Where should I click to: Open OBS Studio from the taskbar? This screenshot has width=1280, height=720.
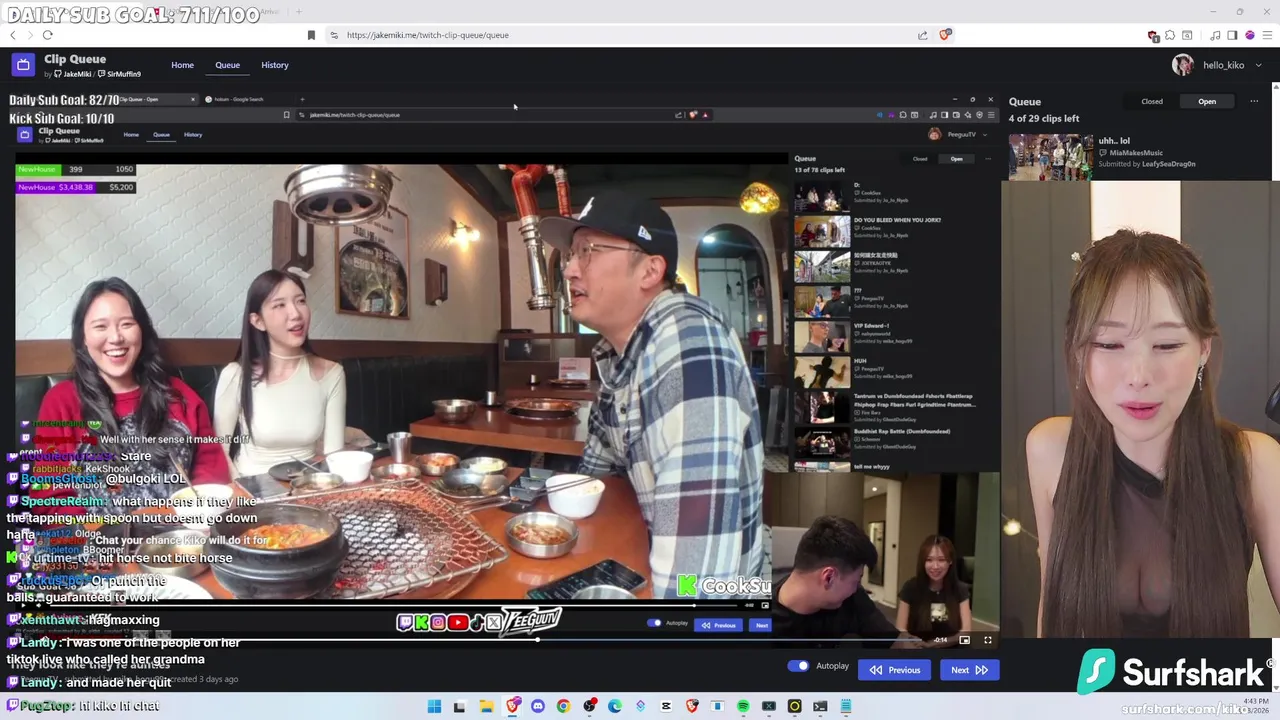(589, 707)
